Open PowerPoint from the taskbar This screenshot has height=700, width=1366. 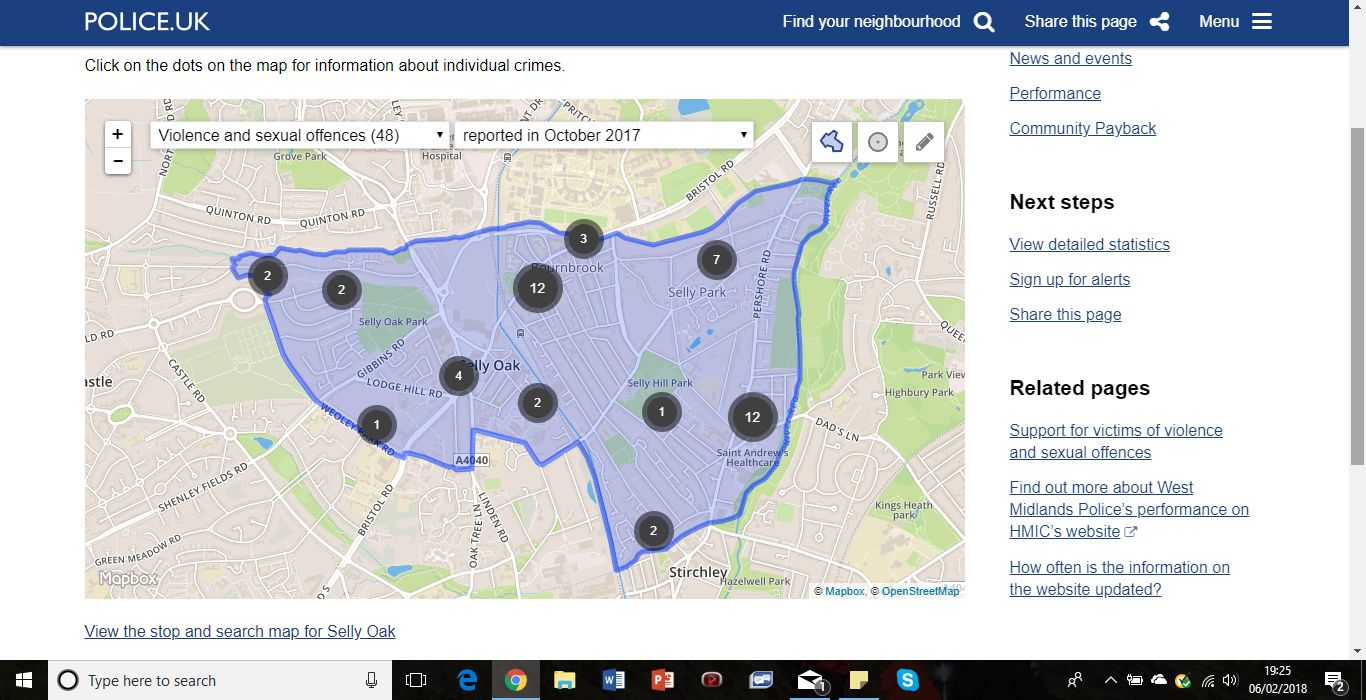[x=662, y=680]
